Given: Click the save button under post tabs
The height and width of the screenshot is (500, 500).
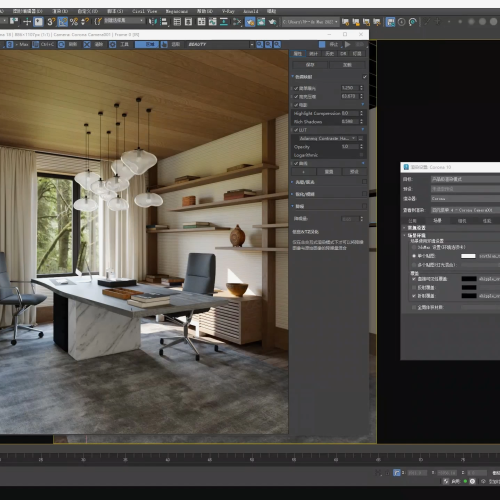Looking at the screenshot, I should tap(310, 65).
